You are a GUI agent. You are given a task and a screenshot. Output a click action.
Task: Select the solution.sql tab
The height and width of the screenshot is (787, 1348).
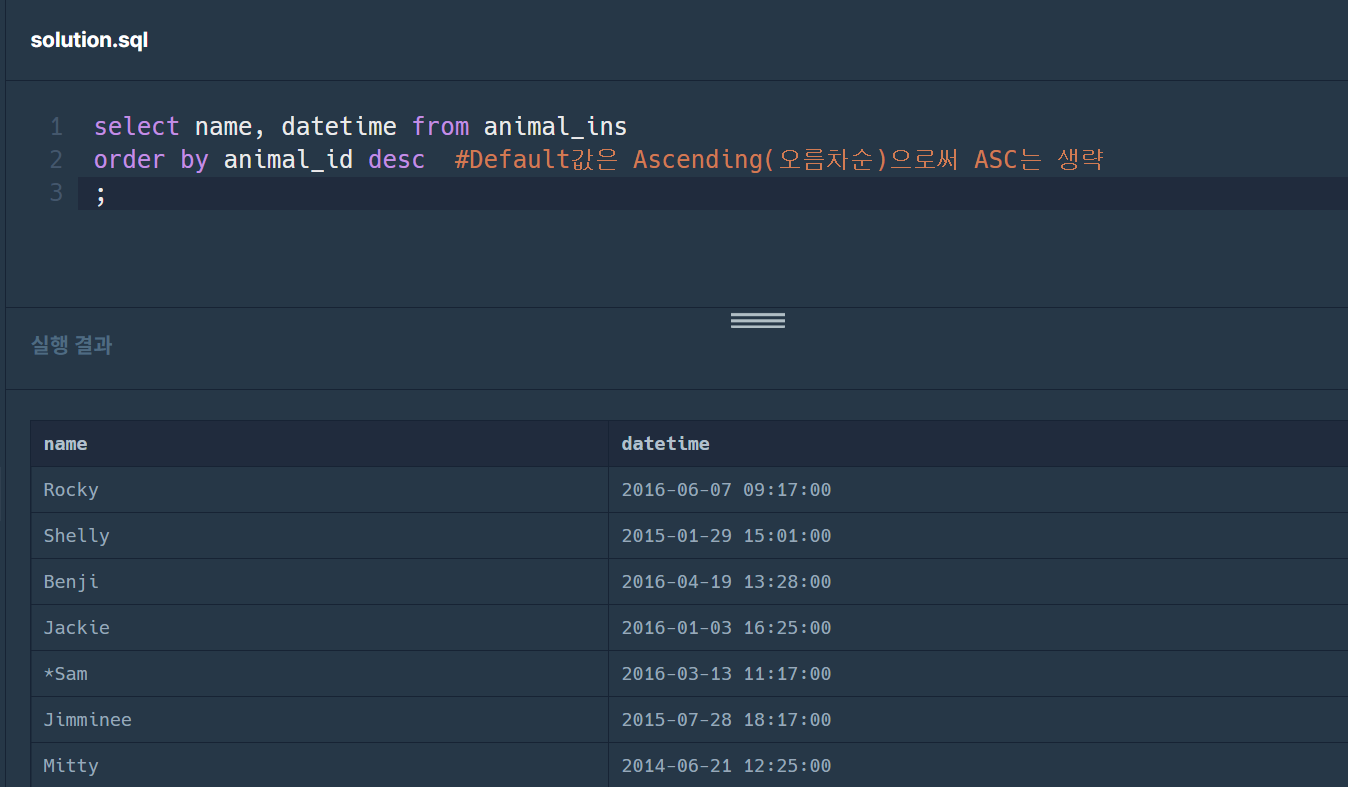tap(89, 41)
